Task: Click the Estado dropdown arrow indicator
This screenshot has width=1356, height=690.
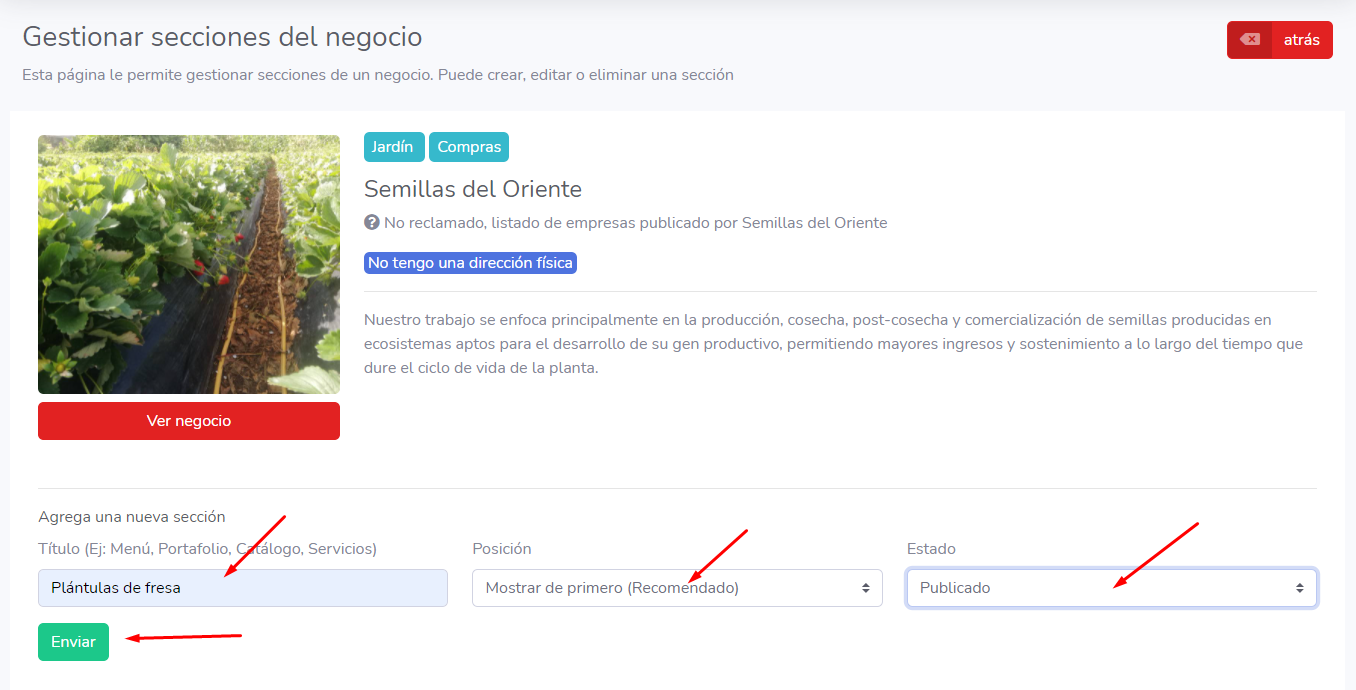Action: [1299, 588]
